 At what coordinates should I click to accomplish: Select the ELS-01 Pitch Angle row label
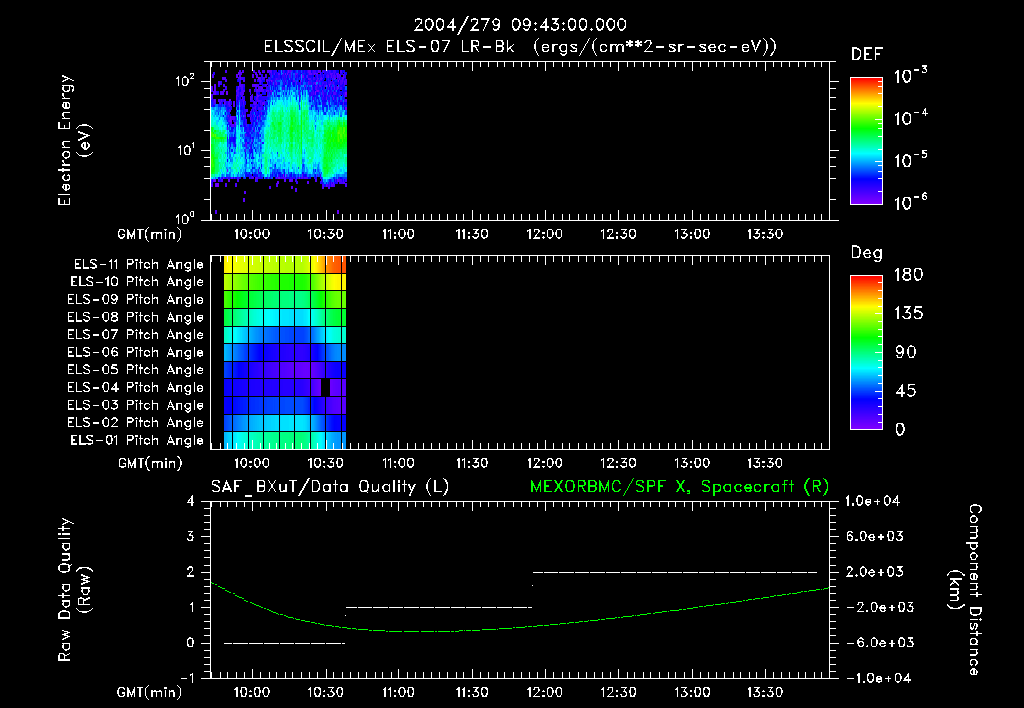click(x=136, y=440)
